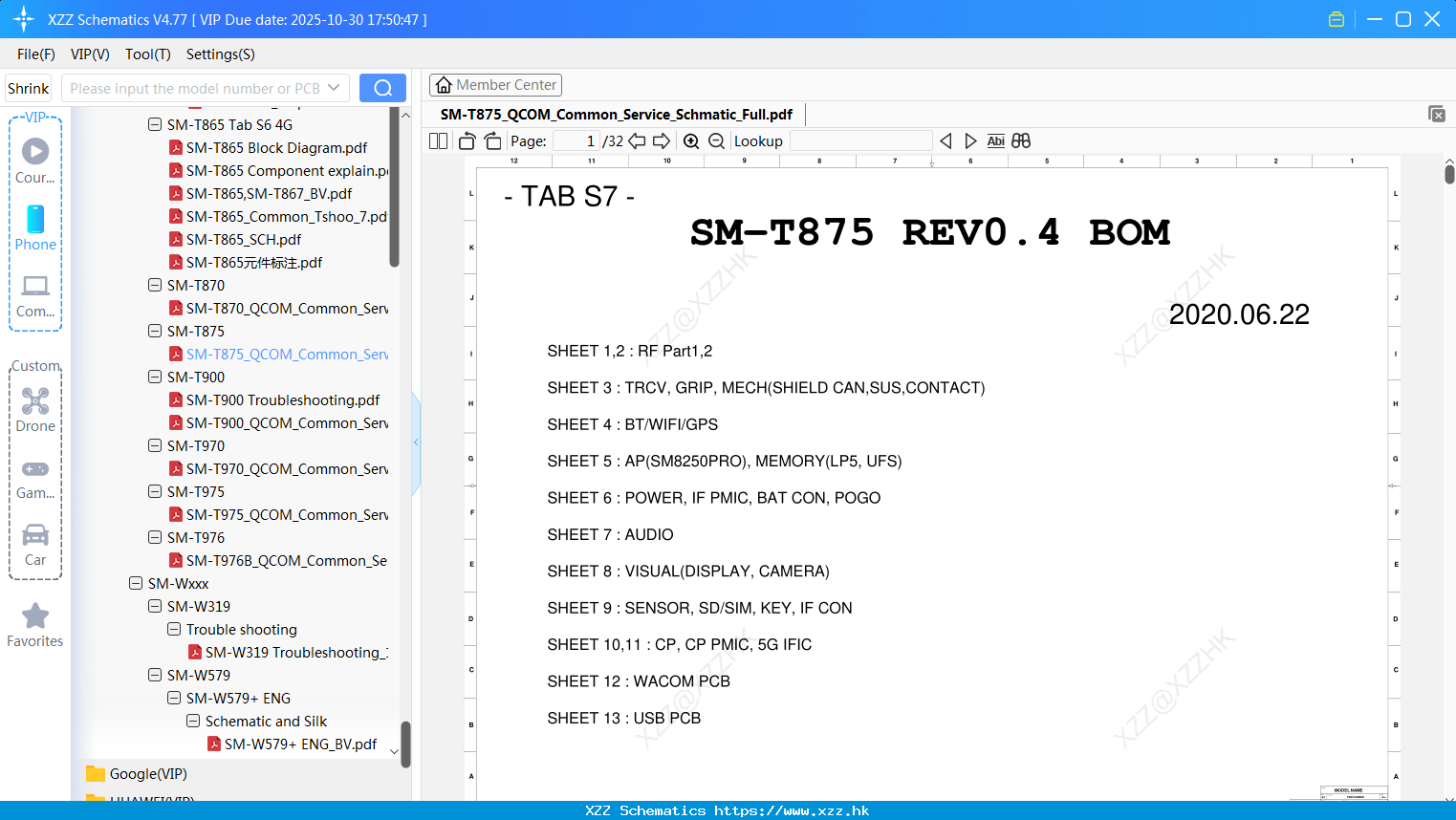Toggle whole-word match Abi icon
1456x820 pixels.
pyautogui.click(x=995, y=141)
